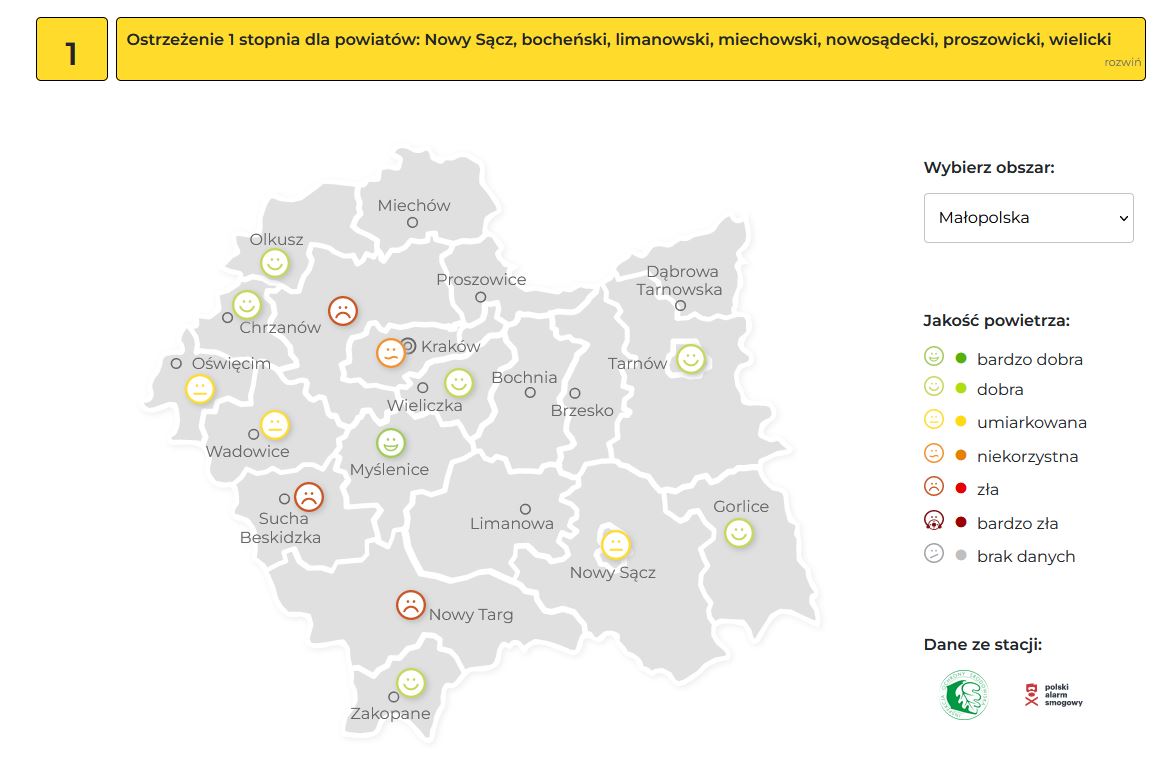Click the Myślenice green smiley icon
This screenshot has width=1164, height=772.
click(390, 442)
